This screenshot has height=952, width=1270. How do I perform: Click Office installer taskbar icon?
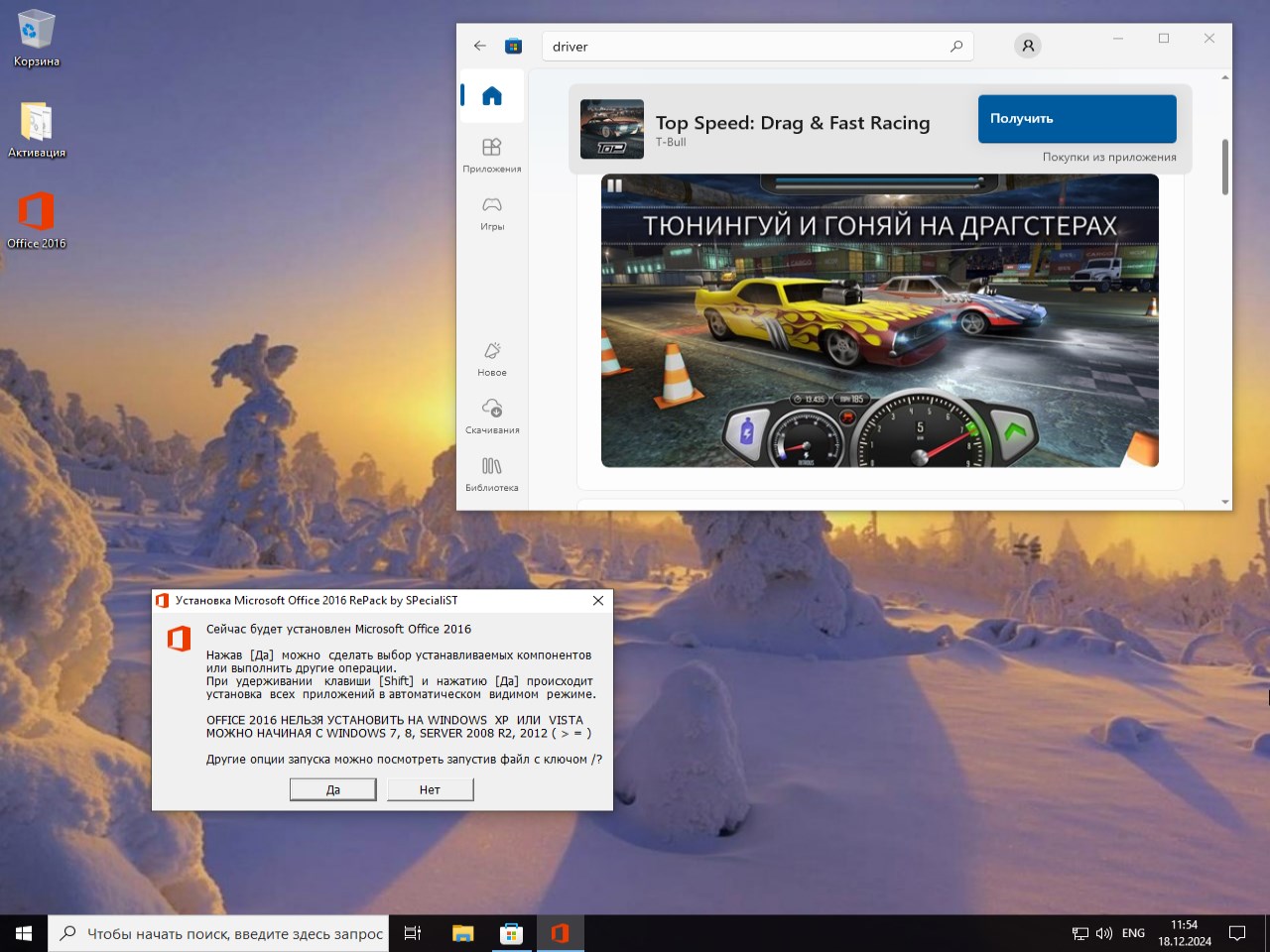click(560, 933)
